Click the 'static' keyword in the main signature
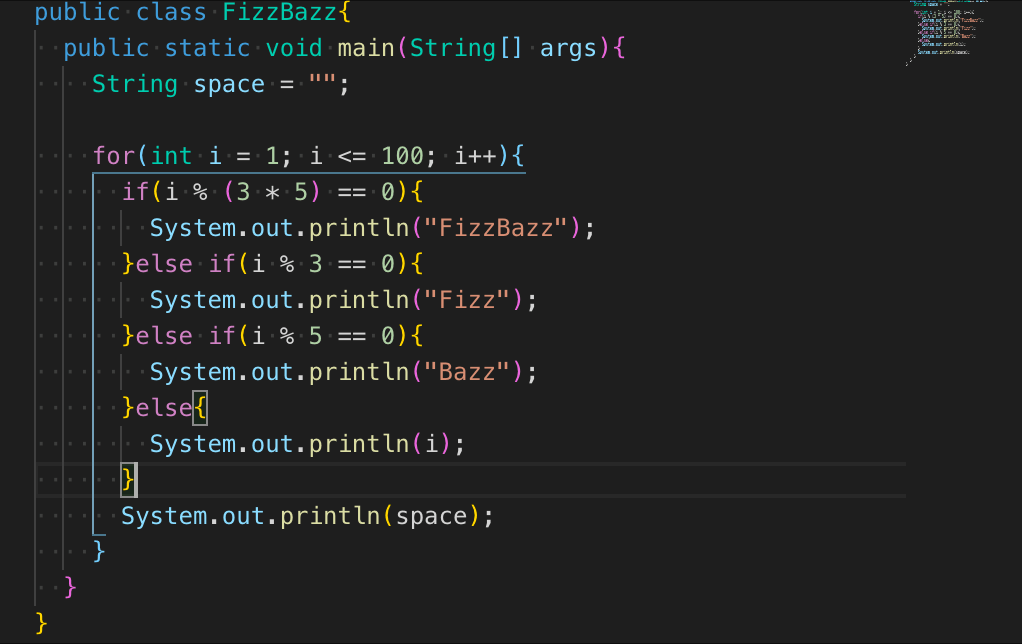The width and height of the screenshot is (1022, 644). tap(207, 48)
